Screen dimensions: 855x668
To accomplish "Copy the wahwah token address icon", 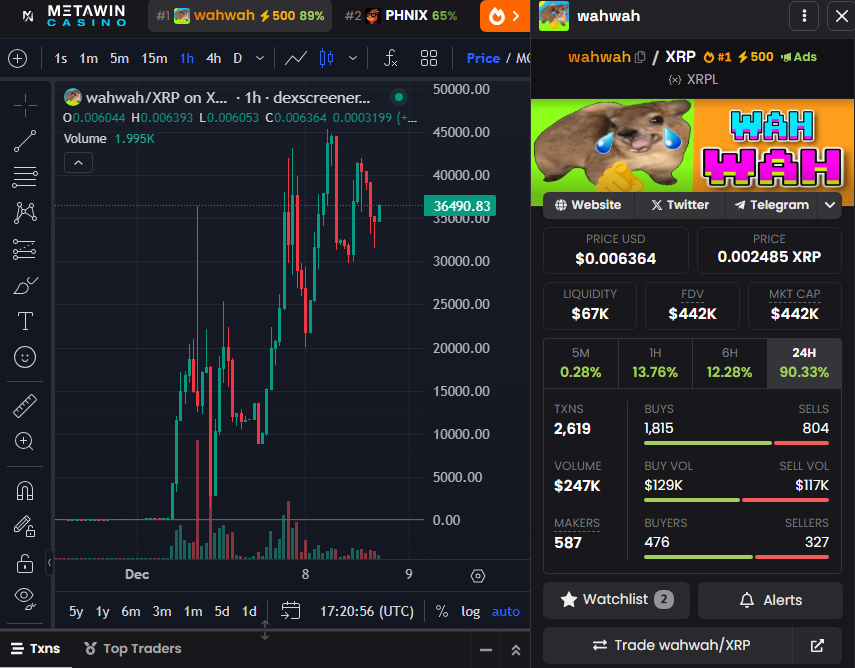I will click(x=641, y=57).
